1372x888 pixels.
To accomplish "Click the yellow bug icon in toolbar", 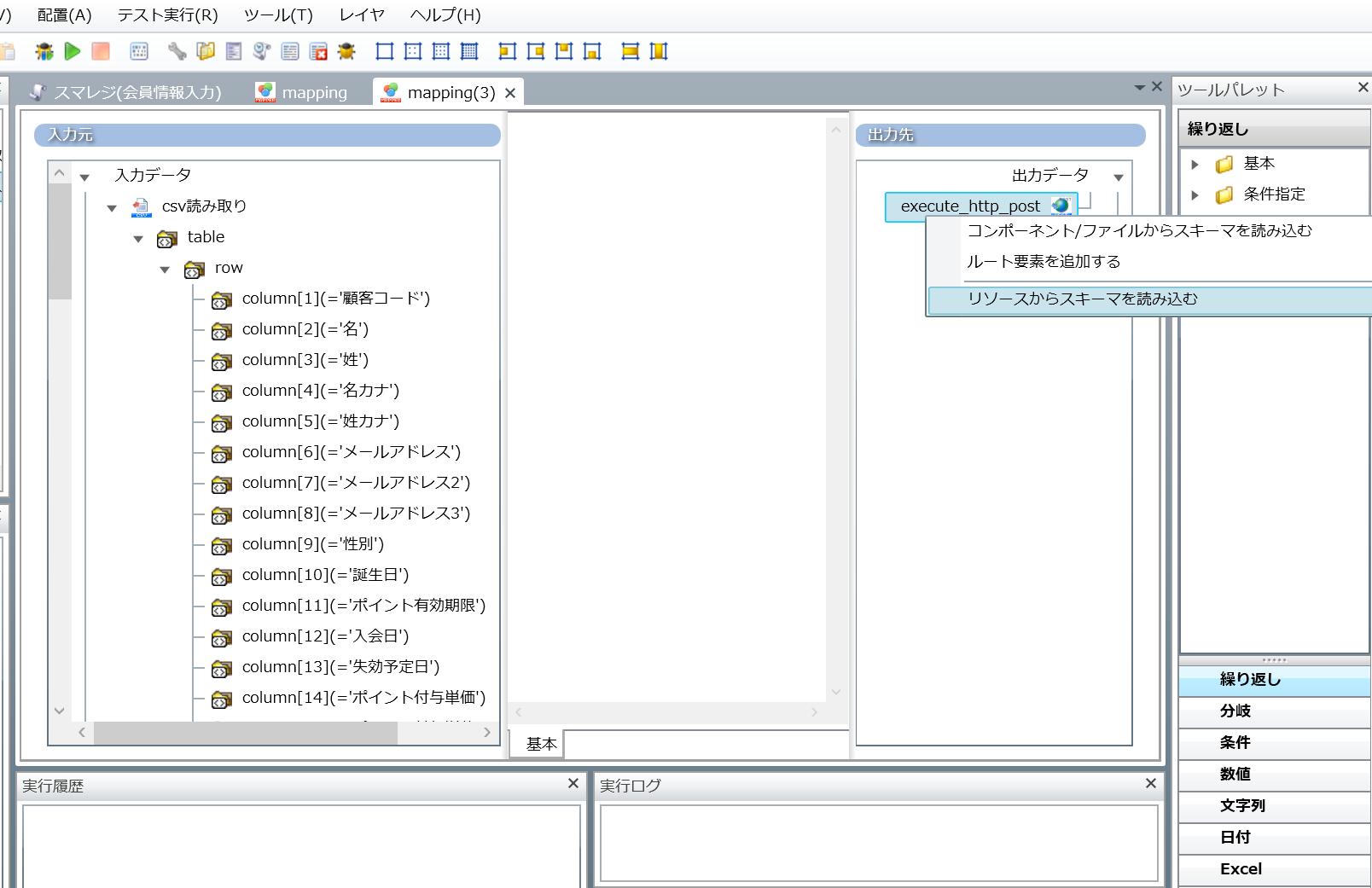I will click(346, 51).
